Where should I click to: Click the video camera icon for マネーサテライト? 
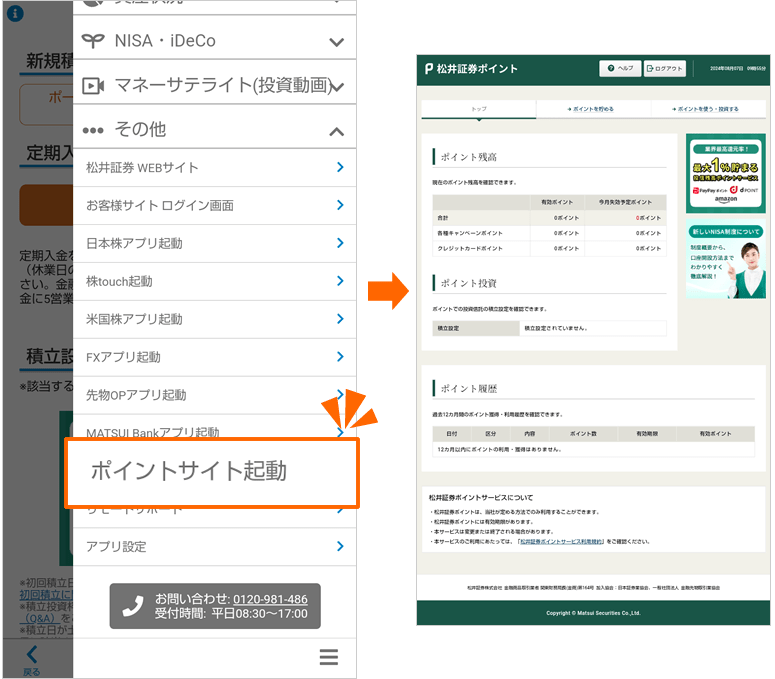93,86
